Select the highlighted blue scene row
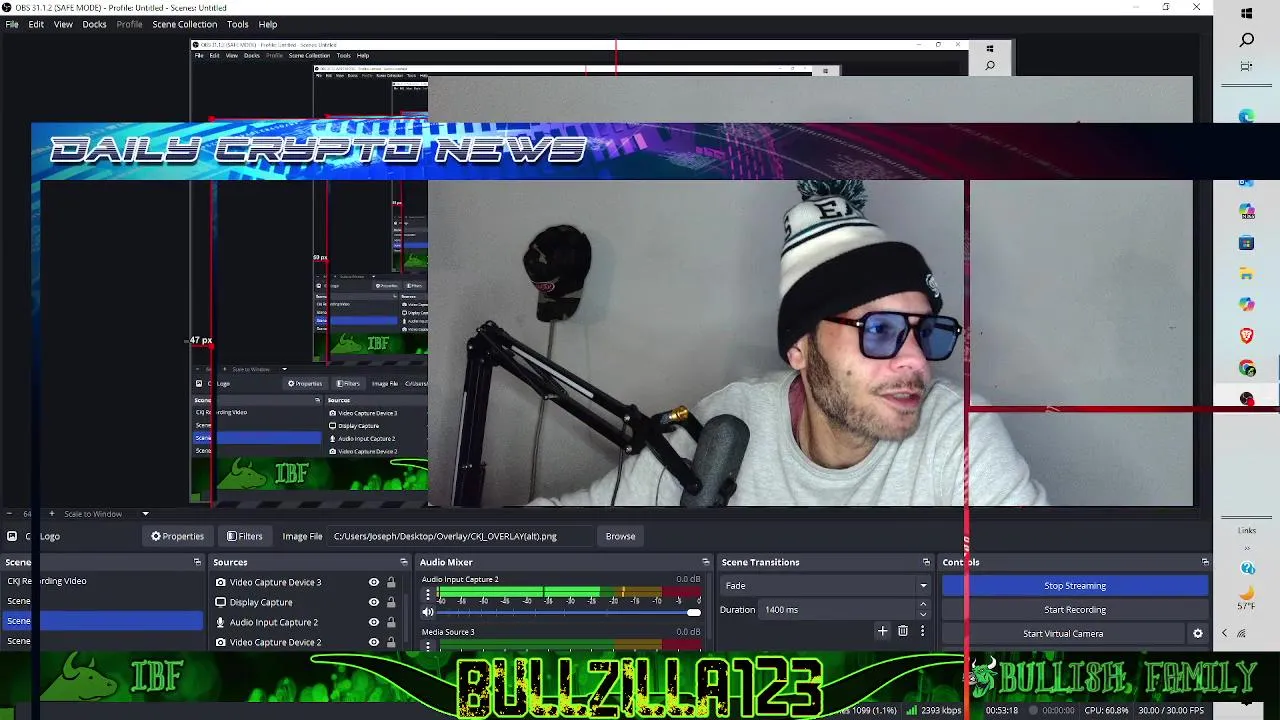The width and height of the screenshot is (1280, 720). click(101, 621)
